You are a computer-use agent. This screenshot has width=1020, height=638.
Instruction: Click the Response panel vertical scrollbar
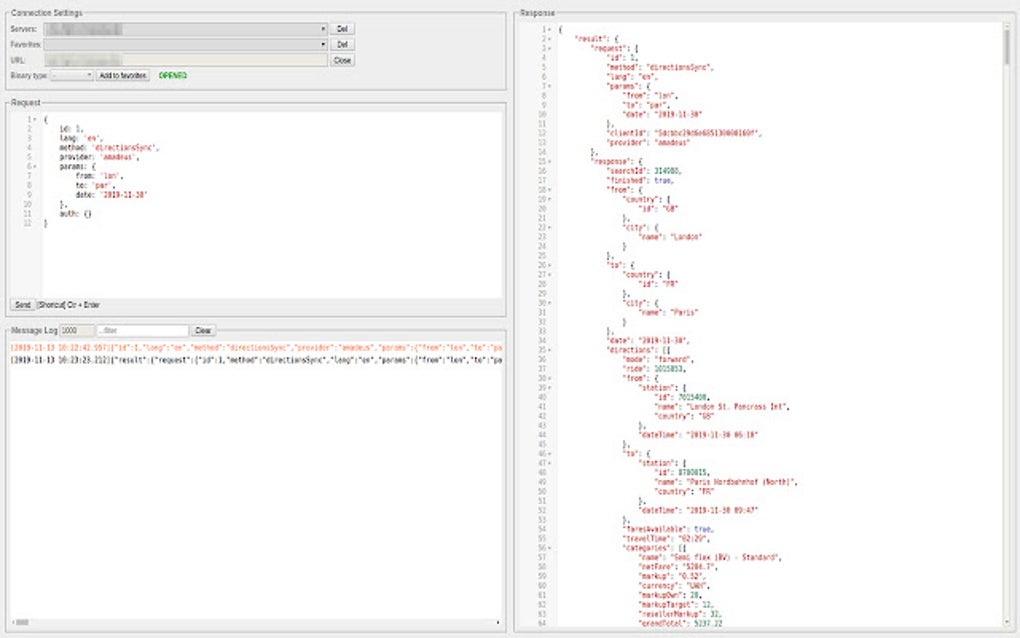tap(1007, 45)
